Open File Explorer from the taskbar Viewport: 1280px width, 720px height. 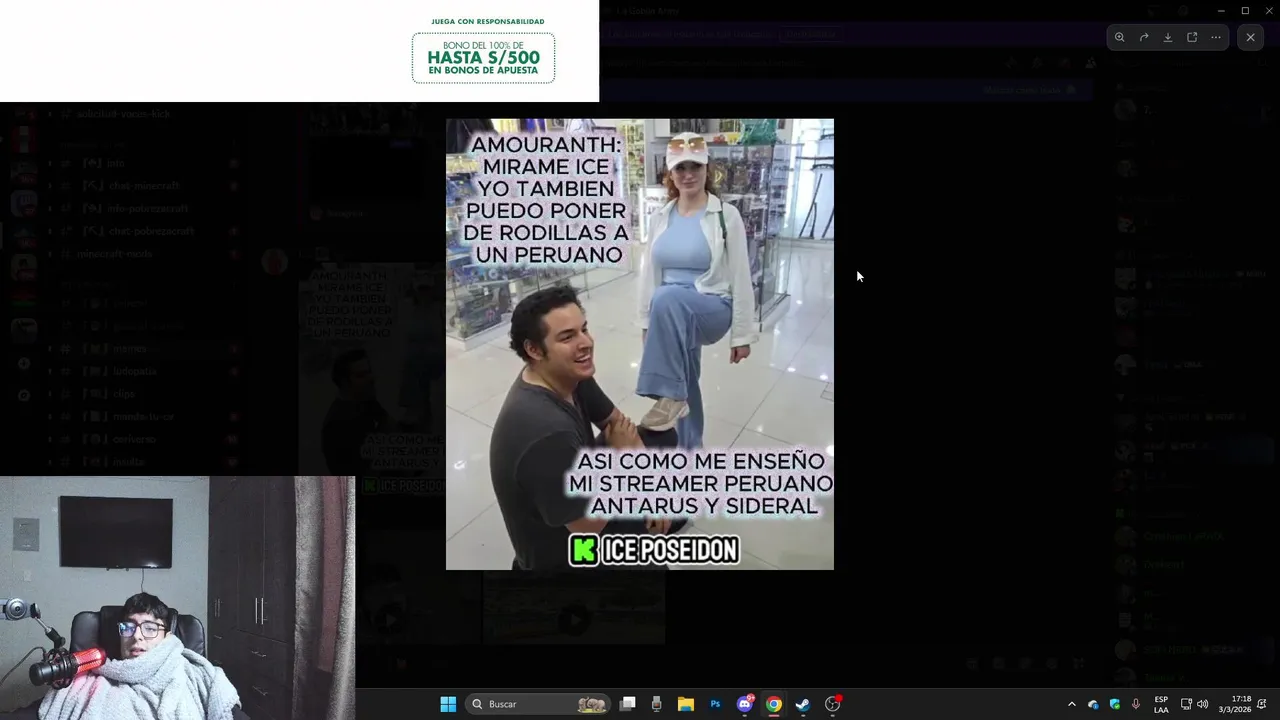[x=686, y=704]
